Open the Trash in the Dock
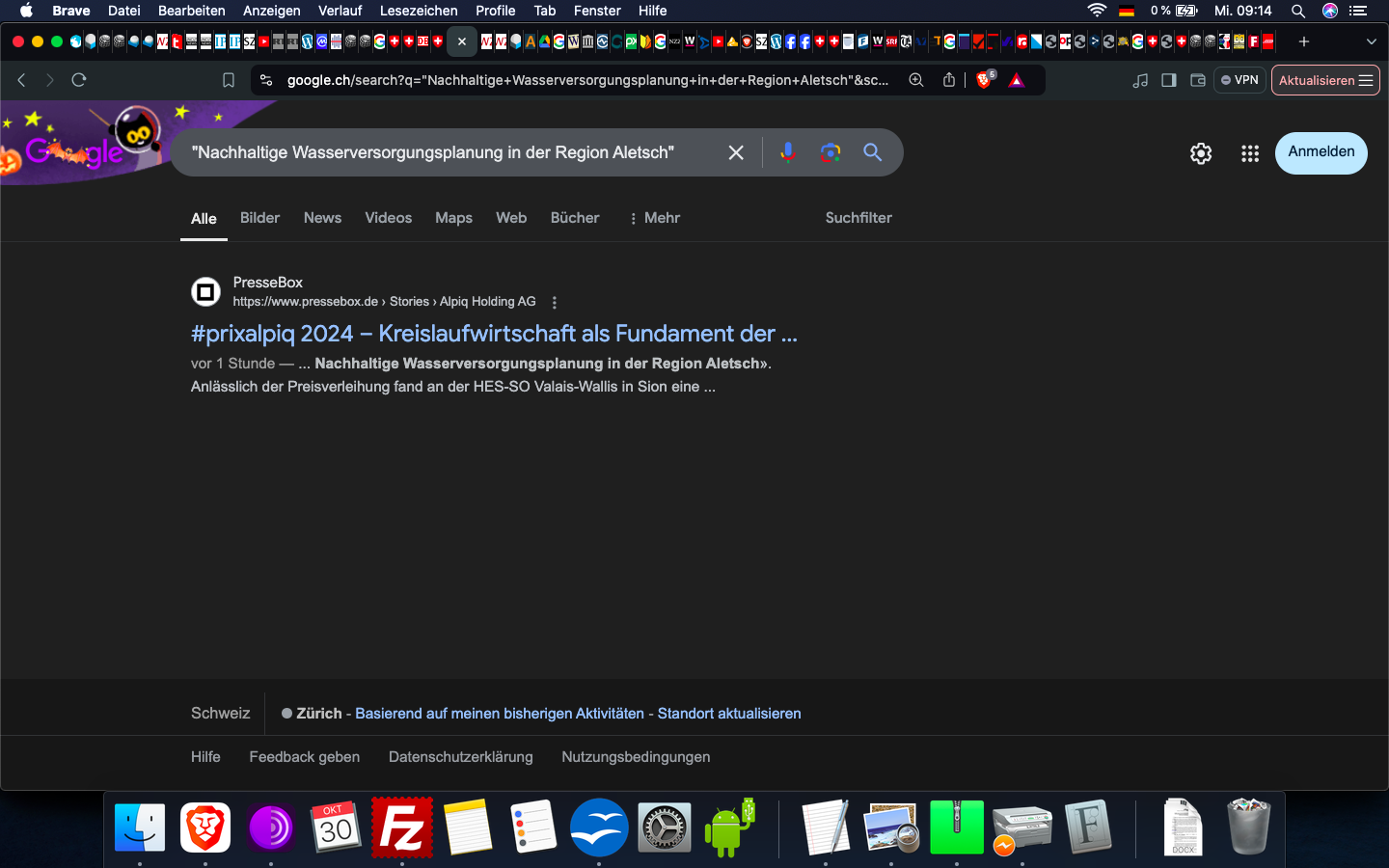Image resolution: width=1389 pixels, height=868 pixels. 1248,827
